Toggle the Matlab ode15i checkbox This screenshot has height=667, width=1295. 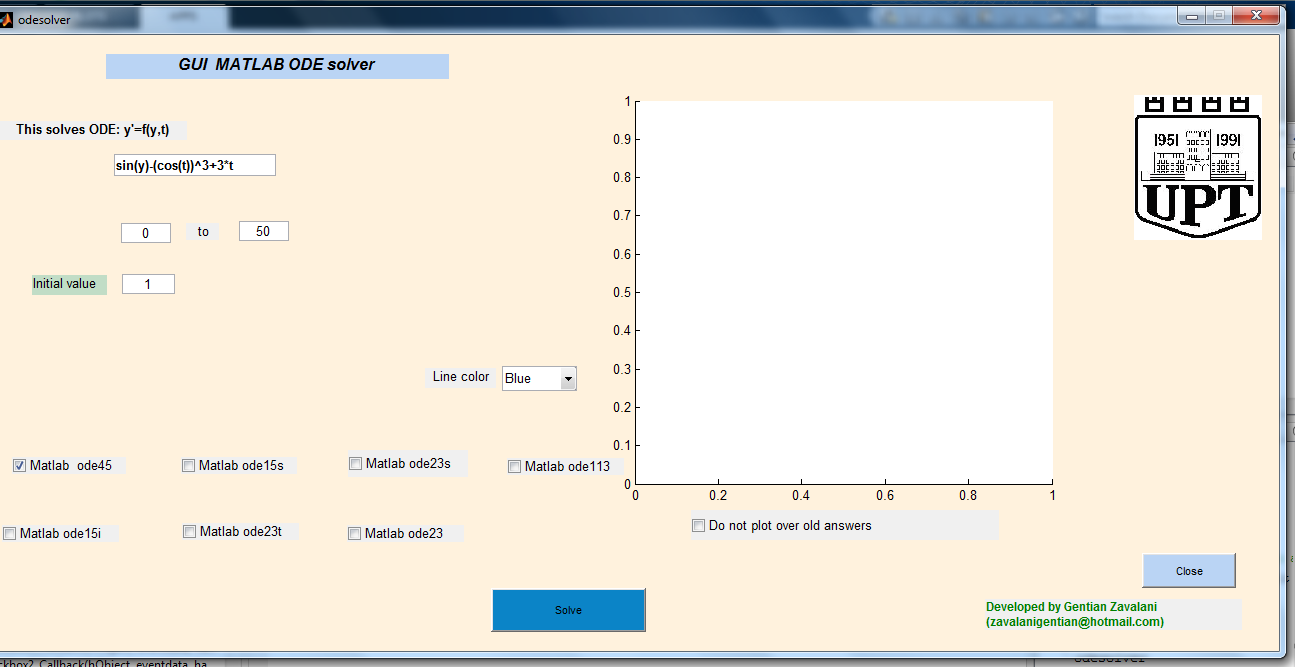[9, 534]
